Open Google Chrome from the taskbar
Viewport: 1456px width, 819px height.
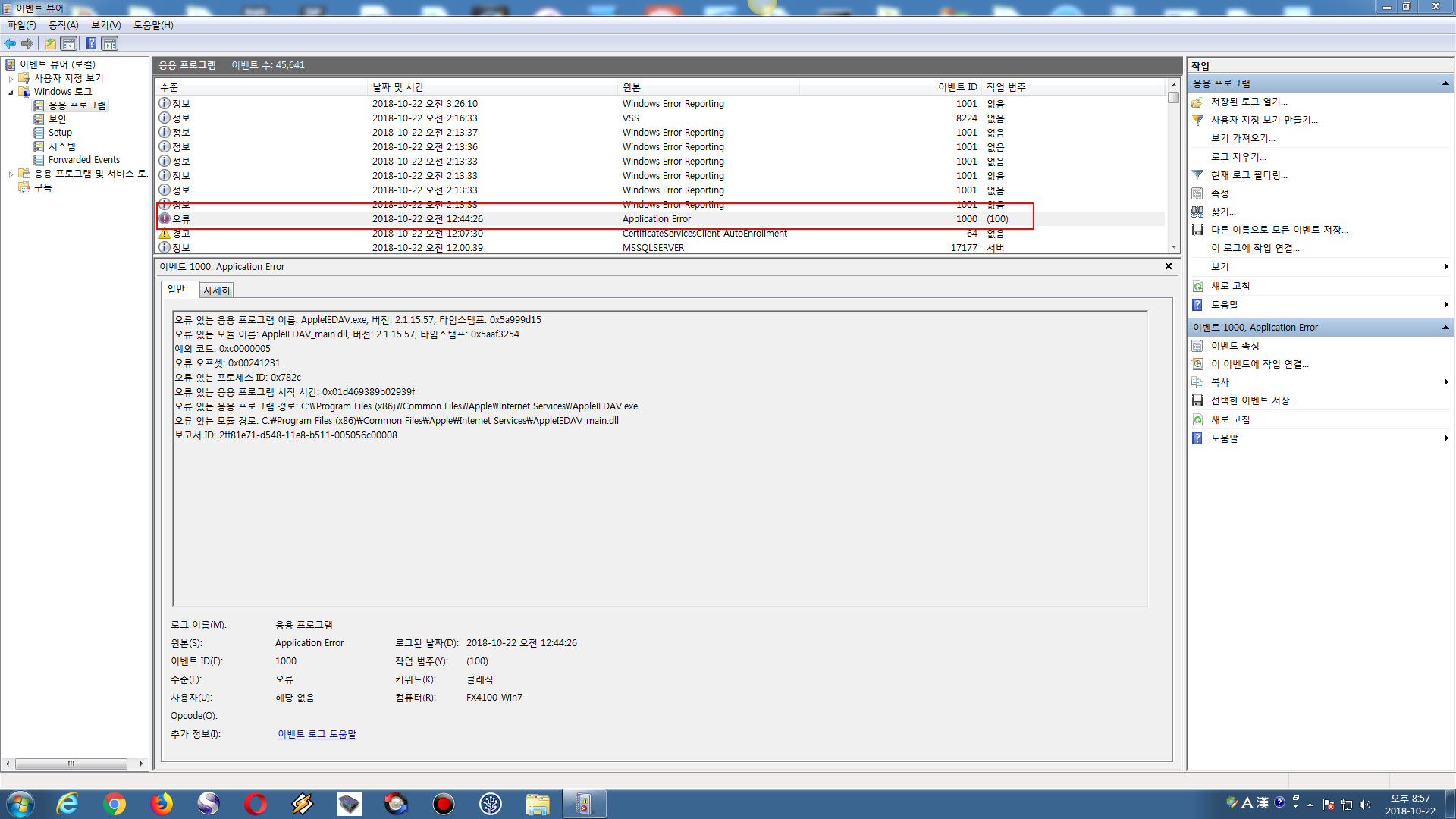115,804
